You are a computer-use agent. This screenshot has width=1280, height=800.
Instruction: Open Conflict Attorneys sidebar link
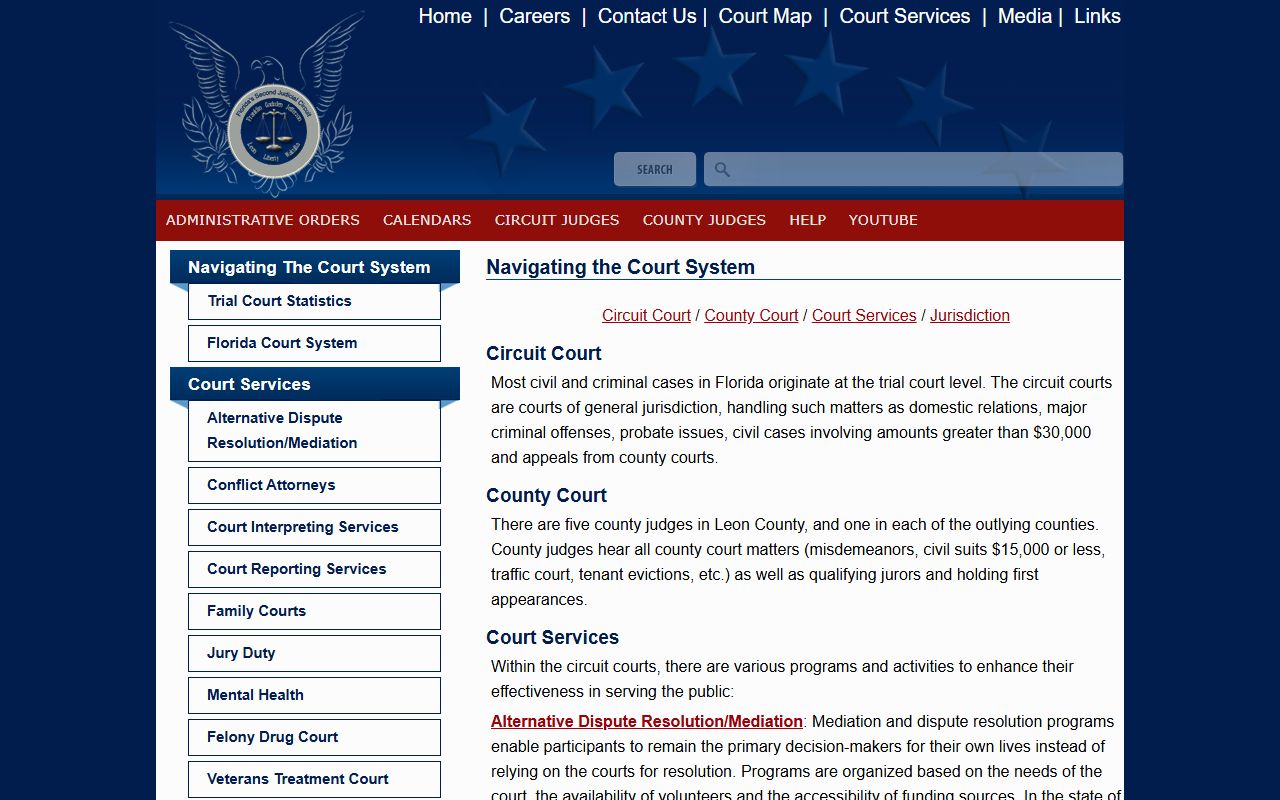[x=314, y=485]
